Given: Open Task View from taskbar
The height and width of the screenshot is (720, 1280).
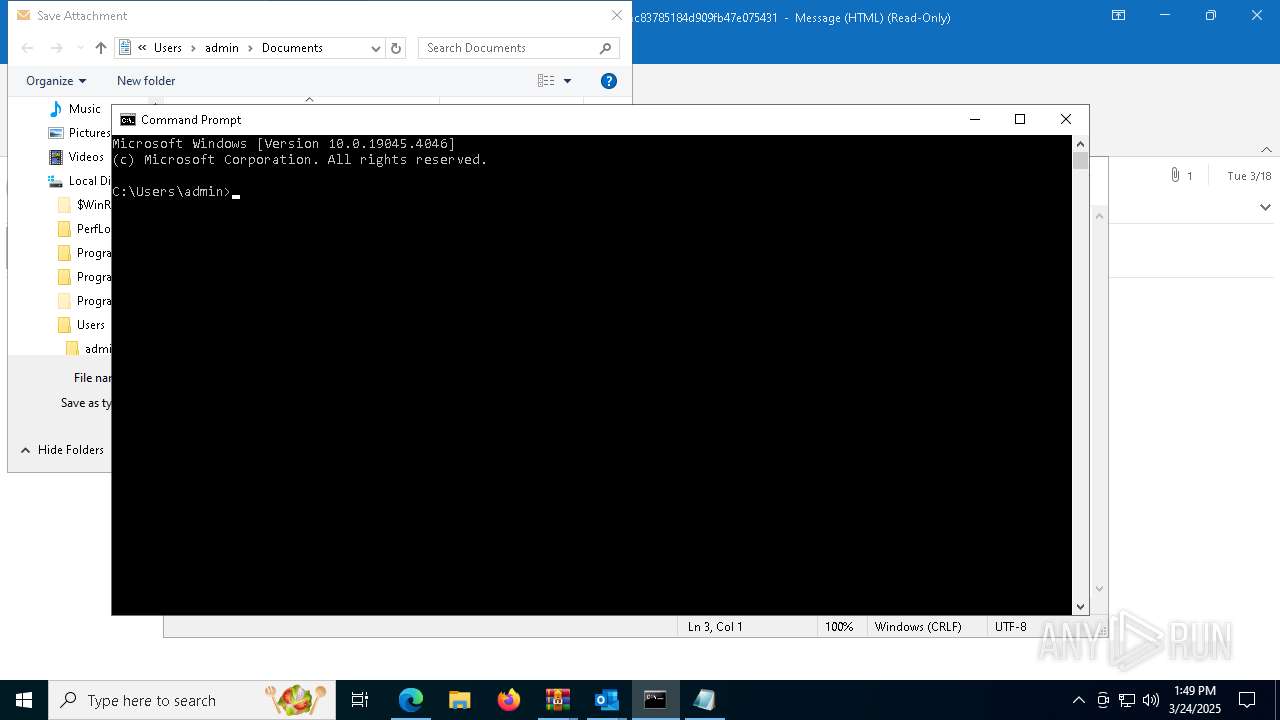Looking at the screenshot, I should point(360,700).
